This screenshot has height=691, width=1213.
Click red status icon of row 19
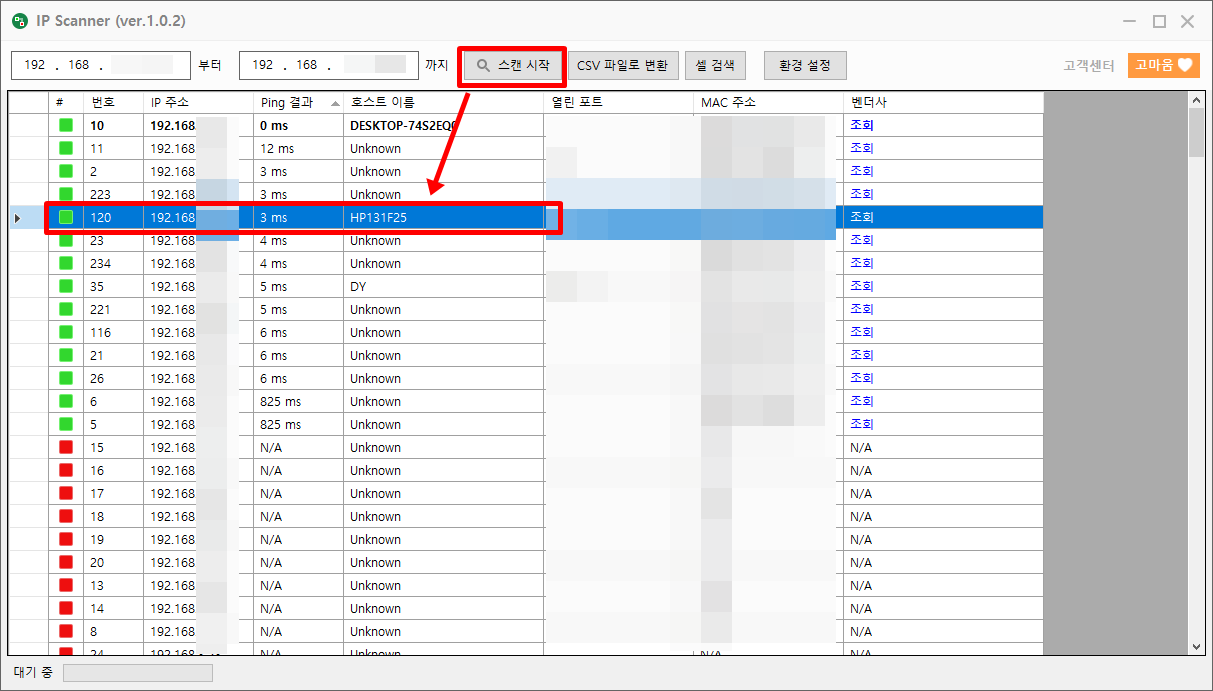(x=66, y=540)
